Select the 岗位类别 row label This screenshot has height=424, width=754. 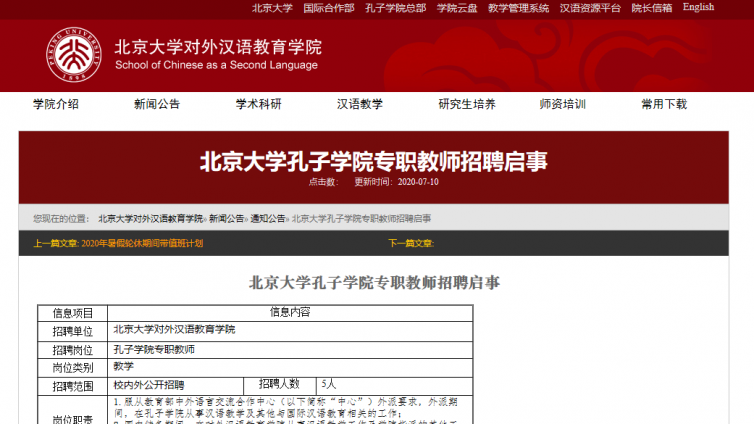pyautogui.click(x=73, y=368)
